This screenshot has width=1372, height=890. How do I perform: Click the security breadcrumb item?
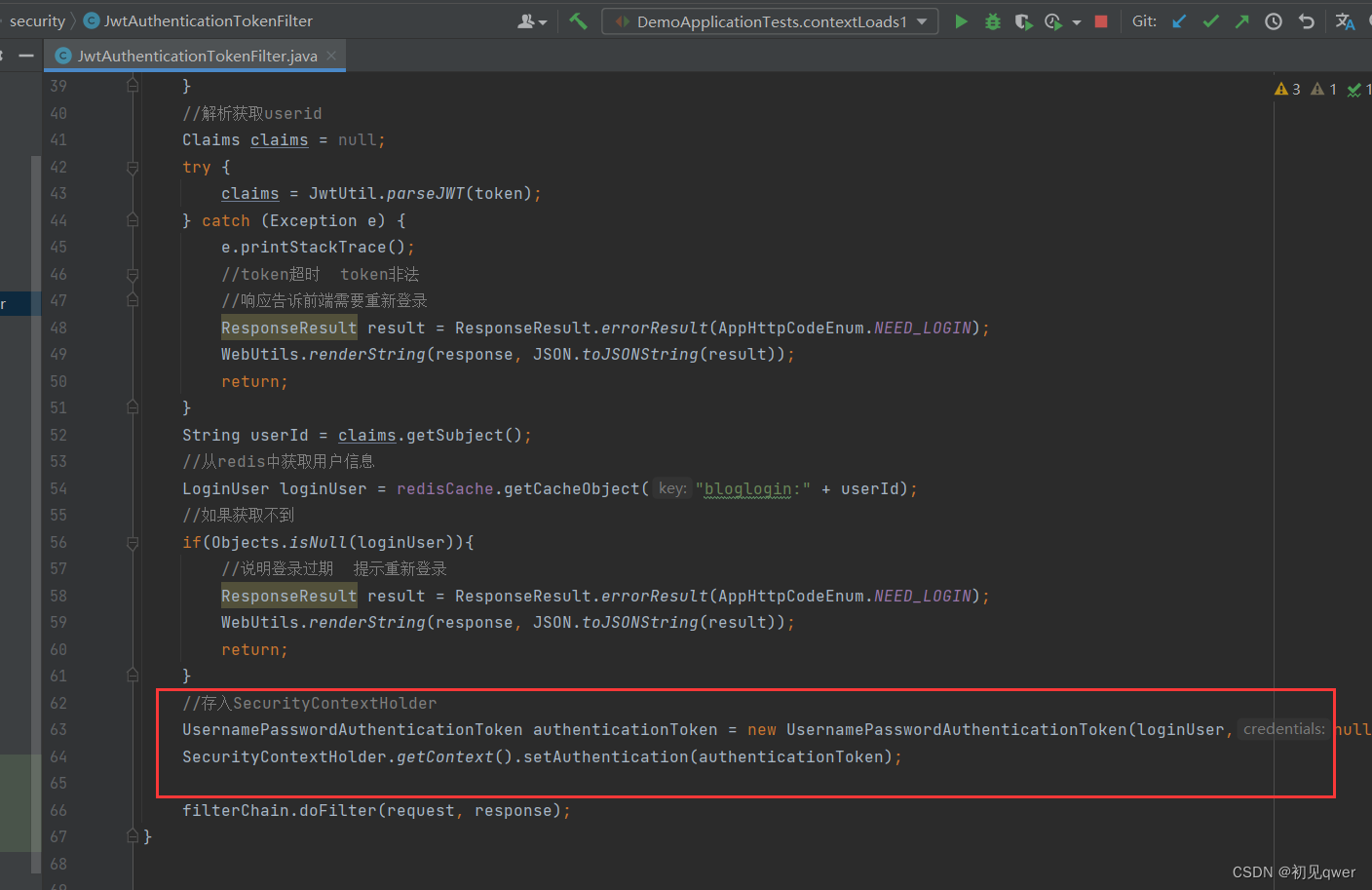click(x=37, y=19)
